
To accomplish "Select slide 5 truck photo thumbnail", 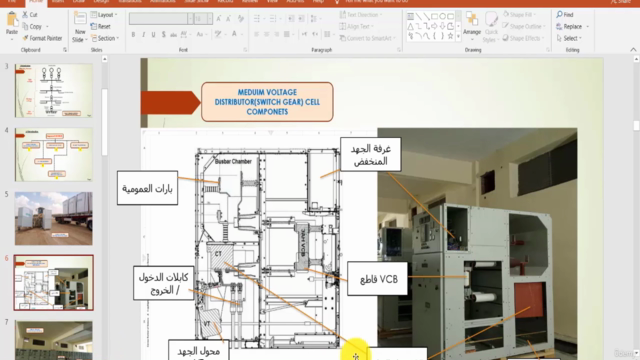I will click(53, 218).
